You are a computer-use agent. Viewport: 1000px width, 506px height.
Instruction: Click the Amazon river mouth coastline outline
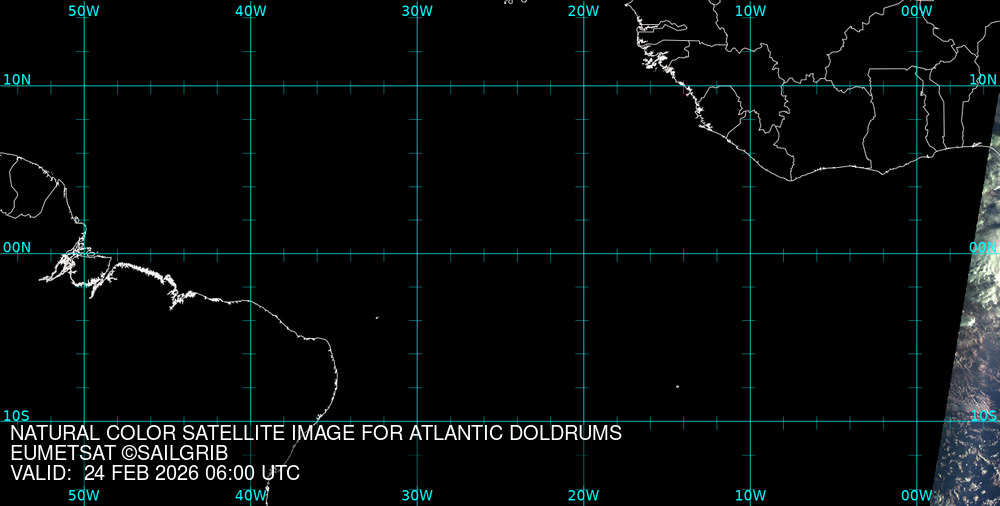[x=75, y=262]
